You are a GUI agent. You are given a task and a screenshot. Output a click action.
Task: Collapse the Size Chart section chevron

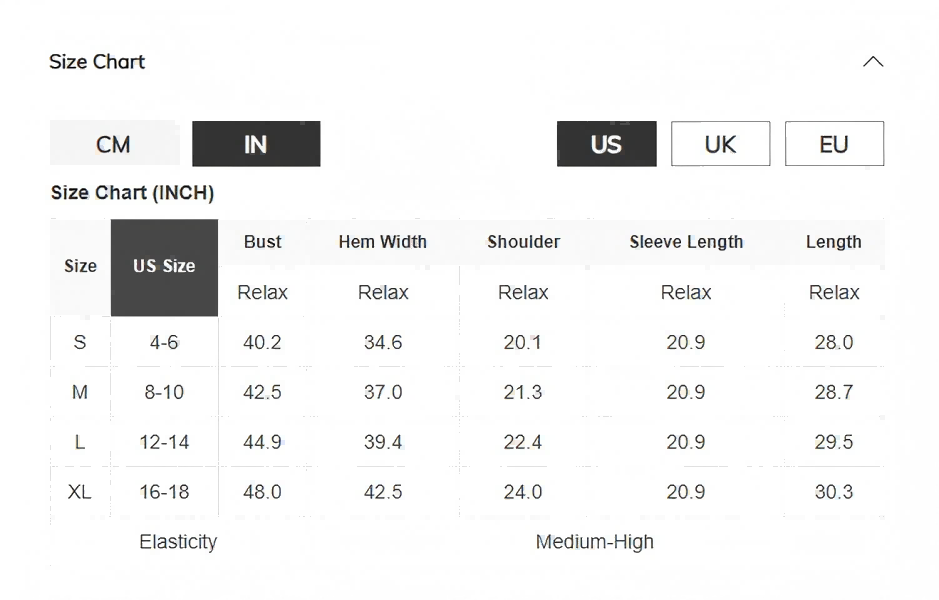pos(873,62)
